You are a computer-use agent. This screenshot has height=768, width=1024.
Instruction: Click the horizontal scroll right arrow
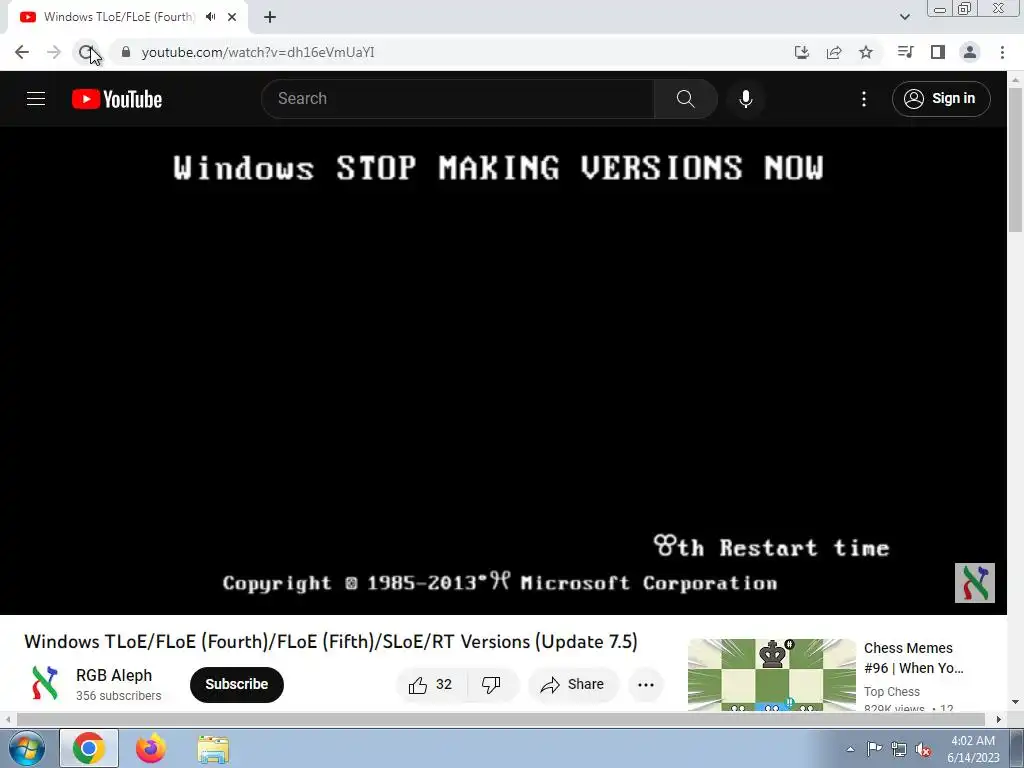coord(999,719)
